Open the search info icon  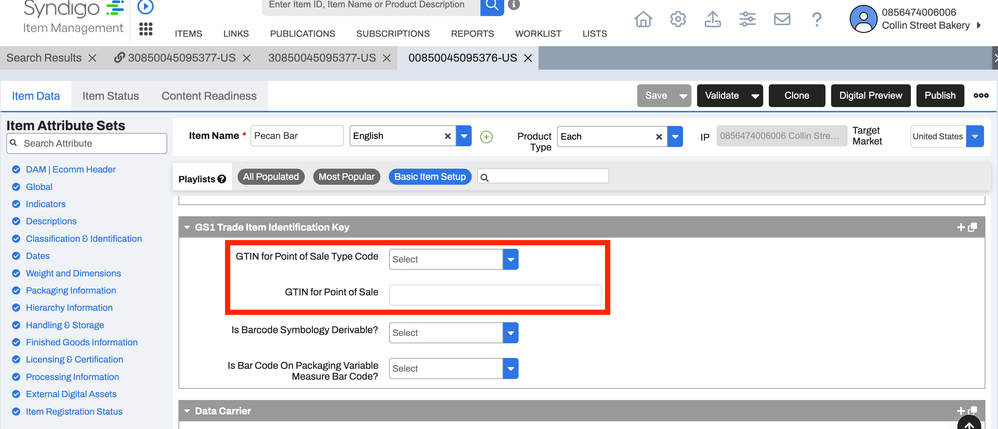click(514, 5)
